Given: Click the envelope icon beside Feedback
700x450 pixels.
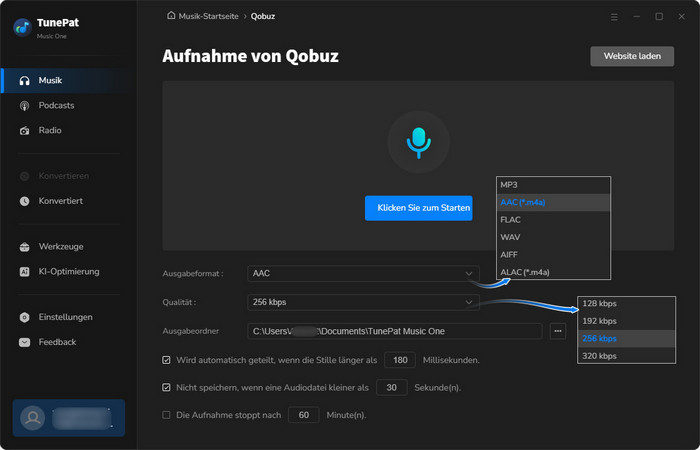Looking at the screenshot, I should (25, 342).
